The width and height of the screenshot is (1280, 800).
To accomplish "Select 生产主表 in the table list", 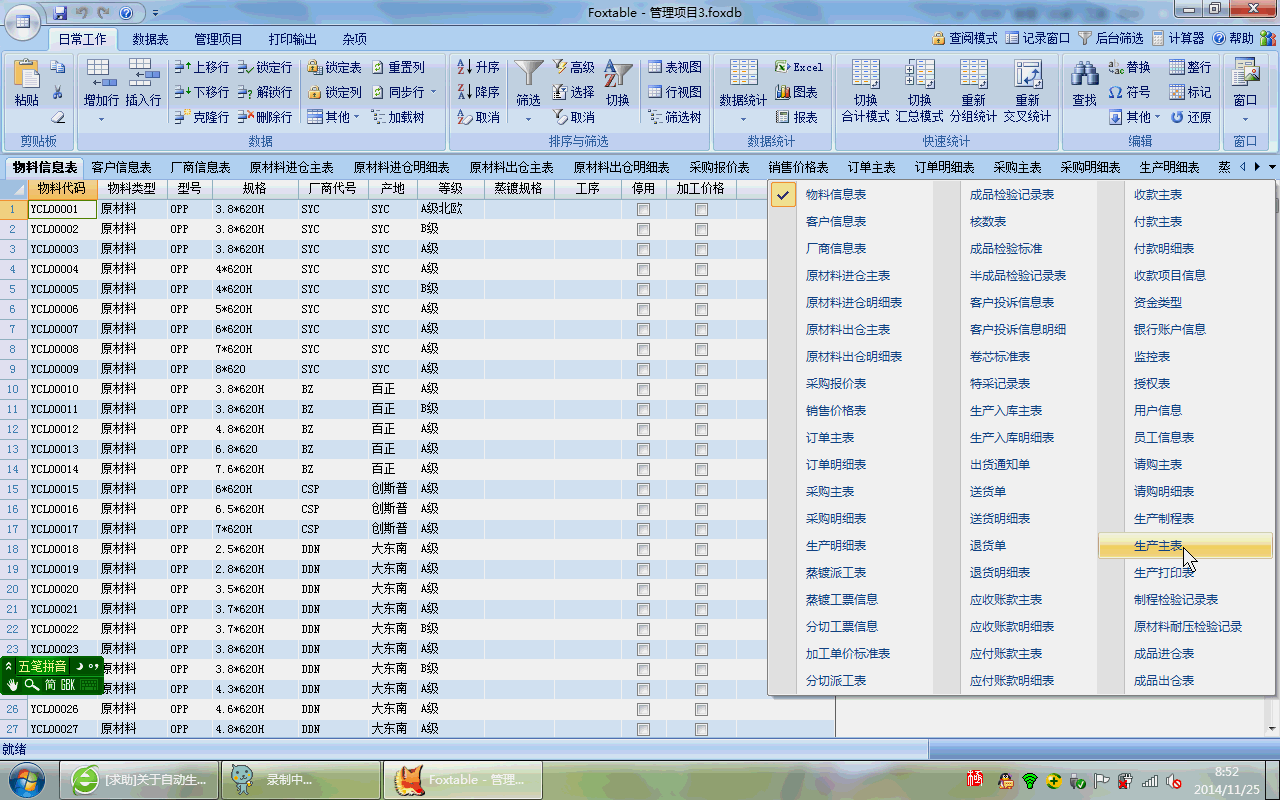I will (x=1185, y=546).
